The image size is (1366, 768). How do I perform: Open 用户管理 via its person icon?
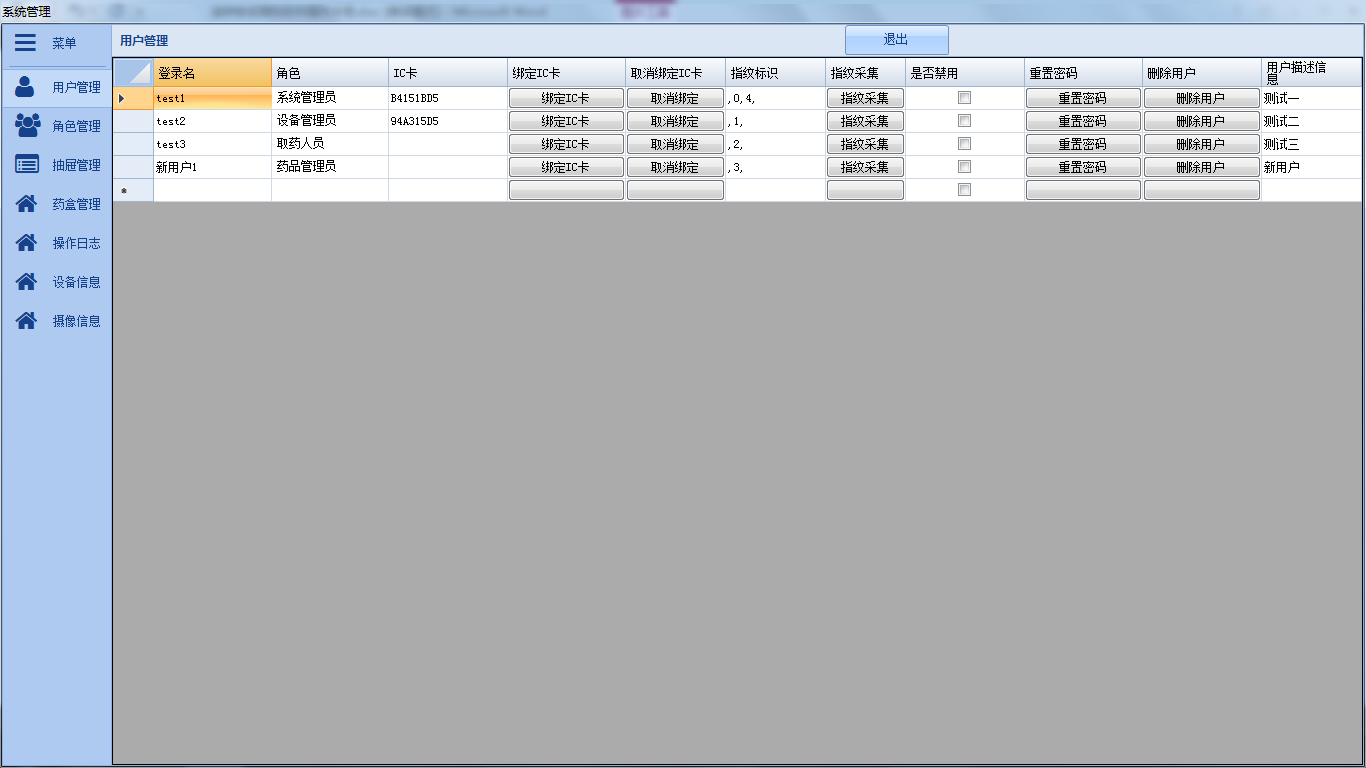click(x=27, y=87)
